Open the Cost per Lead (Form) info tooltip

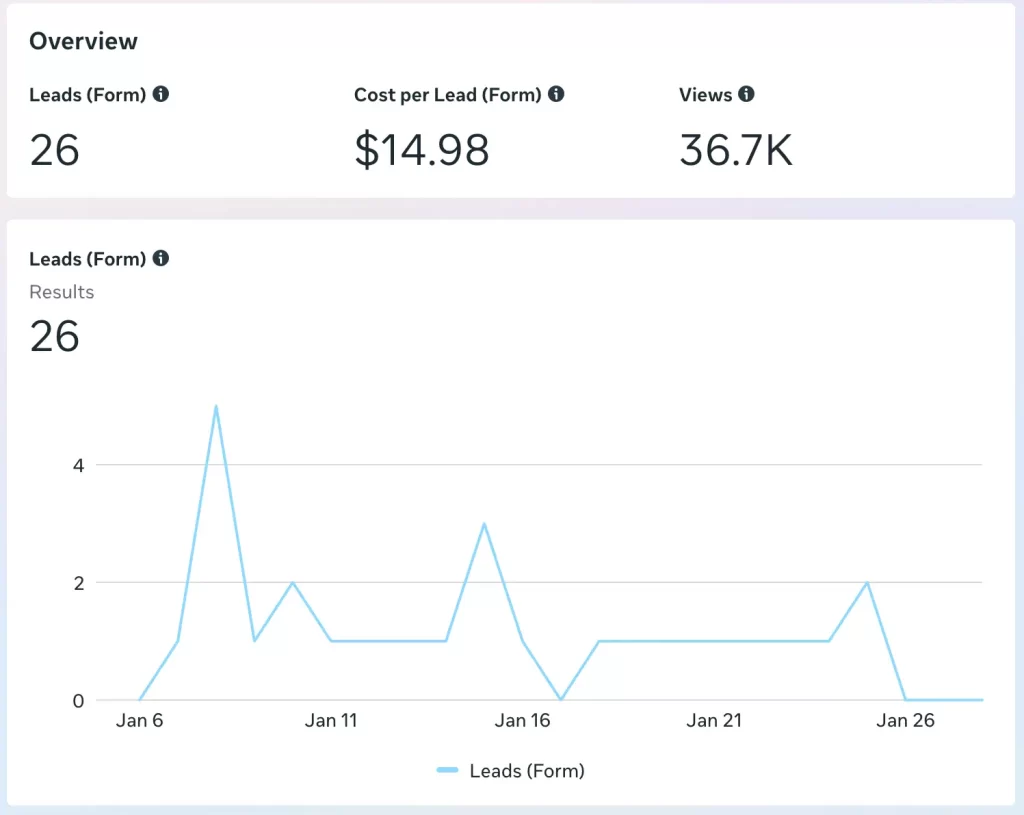(x=556, y=95)
